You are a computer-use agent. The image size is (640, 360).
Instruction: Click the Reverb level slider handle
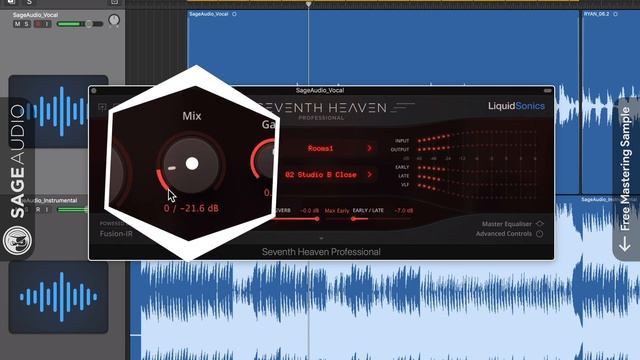[317, 219]
